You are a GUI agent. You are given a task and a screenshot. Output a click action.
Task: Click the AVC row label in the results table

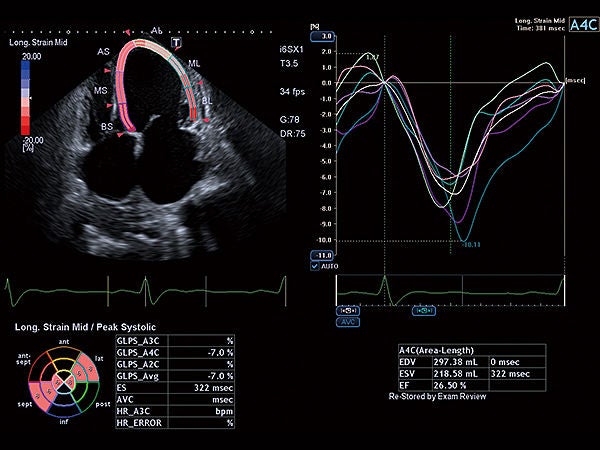pos(125,399)
